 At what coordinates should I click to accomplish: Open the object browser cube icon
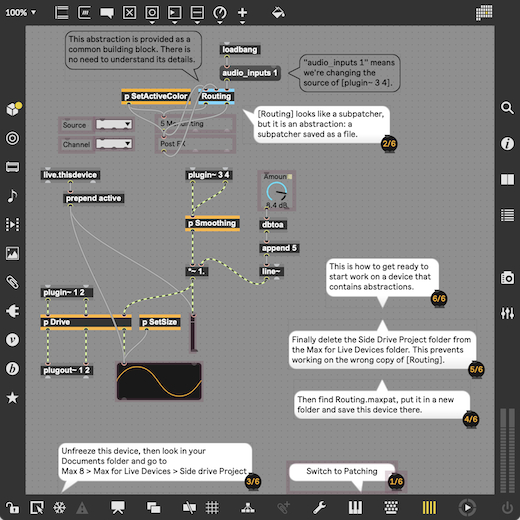click(13, 109)
